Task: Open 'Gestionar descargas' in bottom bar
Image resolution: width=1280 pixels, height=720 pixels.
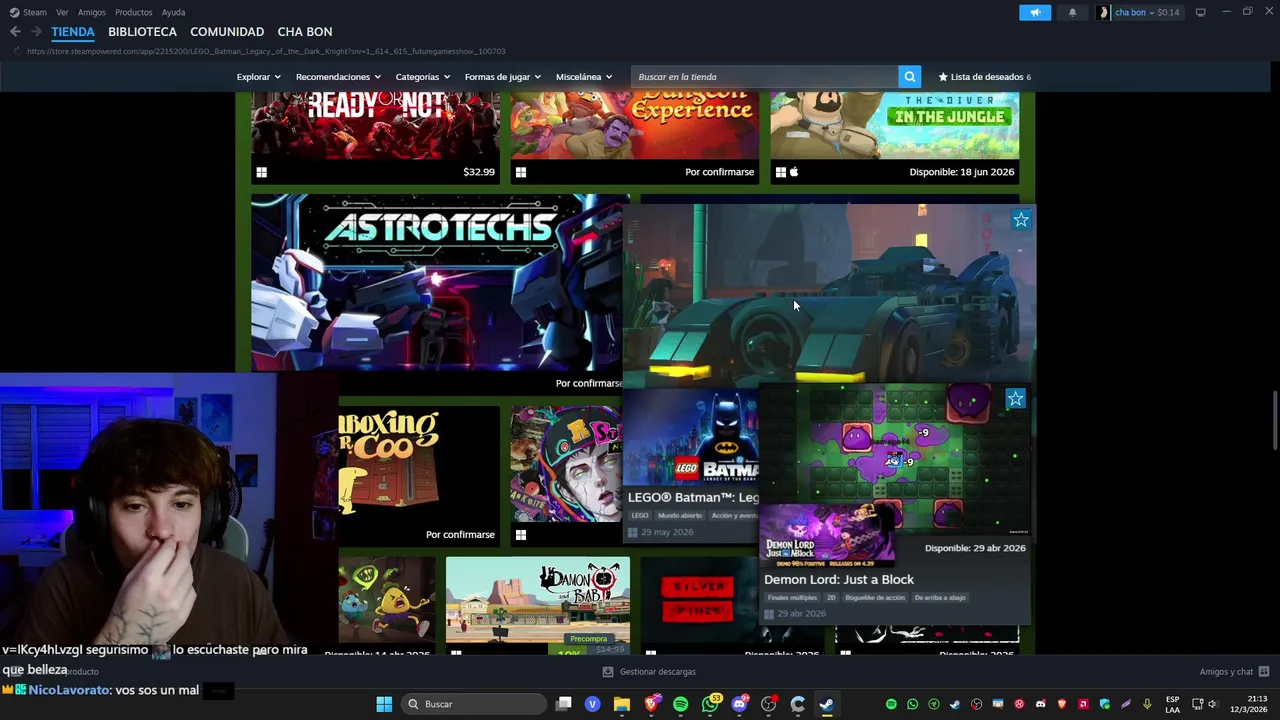Action: pos(649,672)
